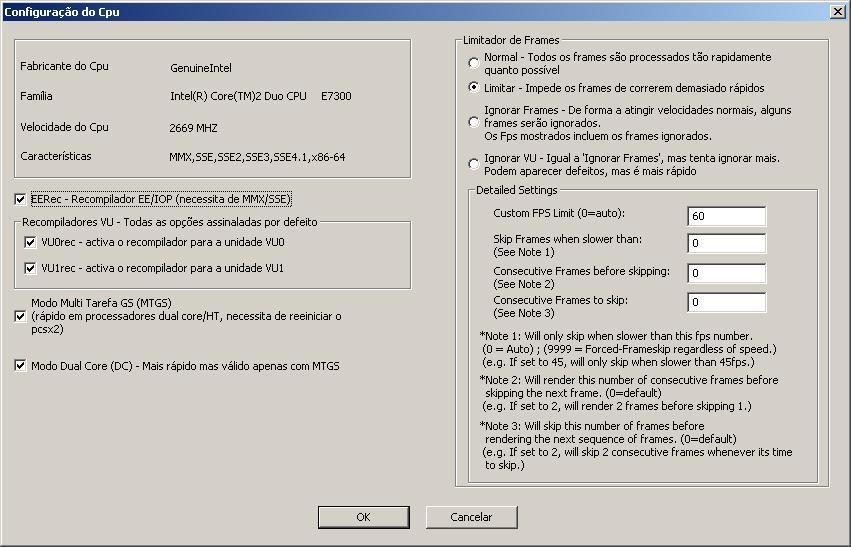Toggle the EERec recompiler checkbox
851x547 pixels.
pyautogui.click(x=20, y=199)
